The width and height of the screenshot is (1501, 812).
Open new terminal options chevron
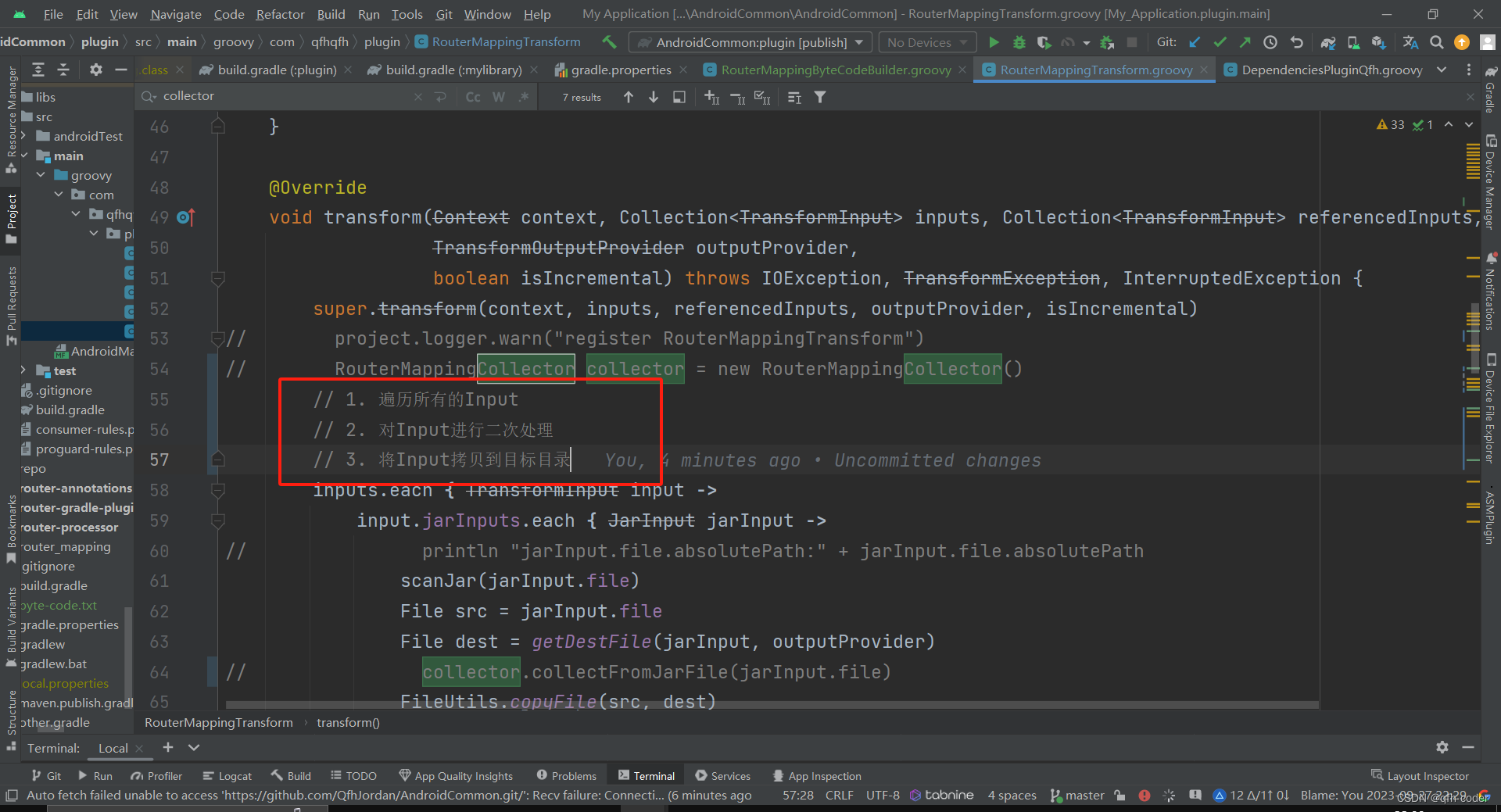pyautogui.click(x=194, y=747)
